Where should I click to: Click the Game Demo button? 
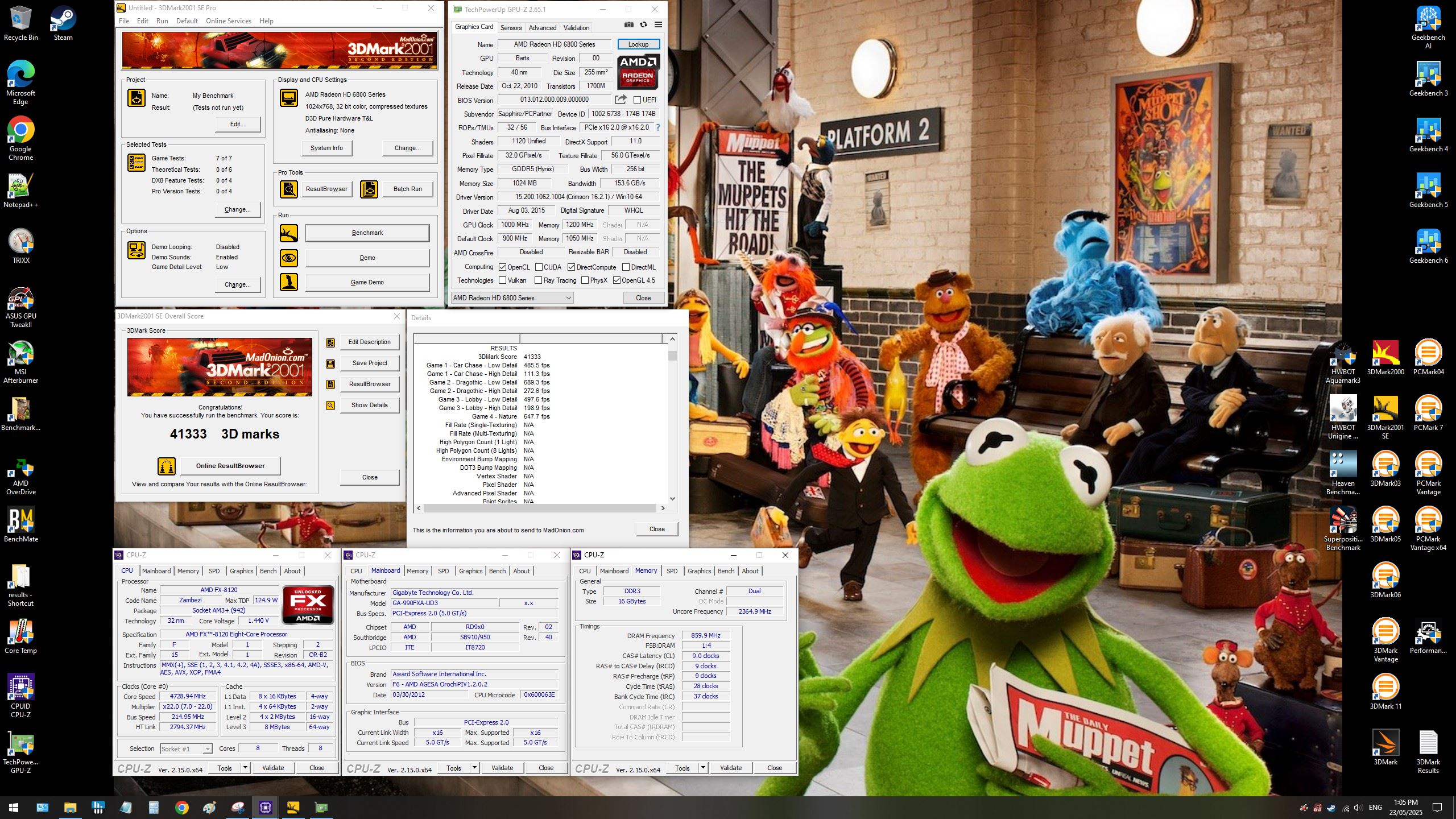tap(367, 282)
